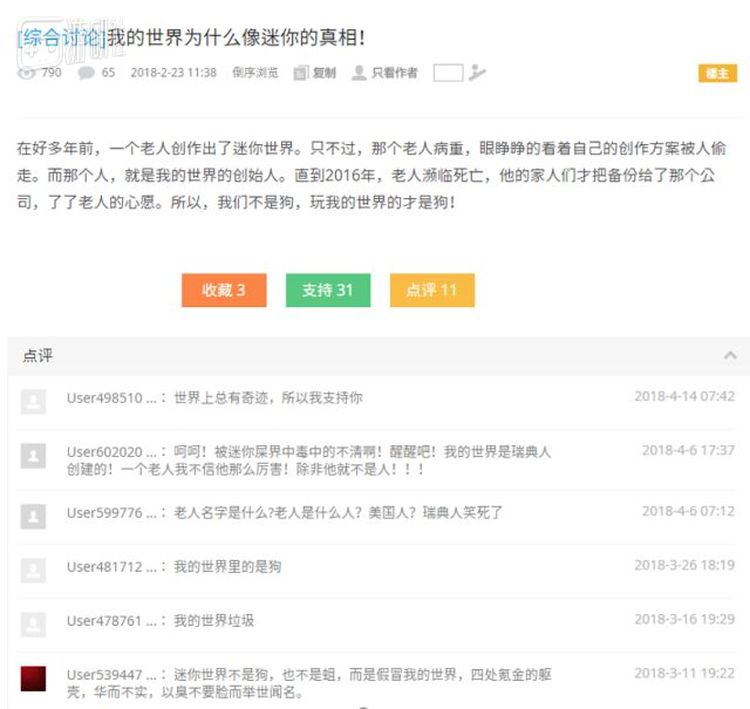This screenshot has height=709, width=750.
Task: Toggle 只看作者 author-only filter
Action: [x=394, y=73]
